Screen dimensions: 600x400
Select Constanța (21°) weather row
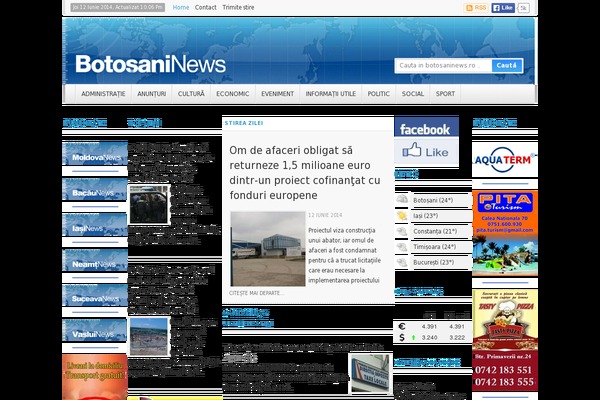pos(441,232)
